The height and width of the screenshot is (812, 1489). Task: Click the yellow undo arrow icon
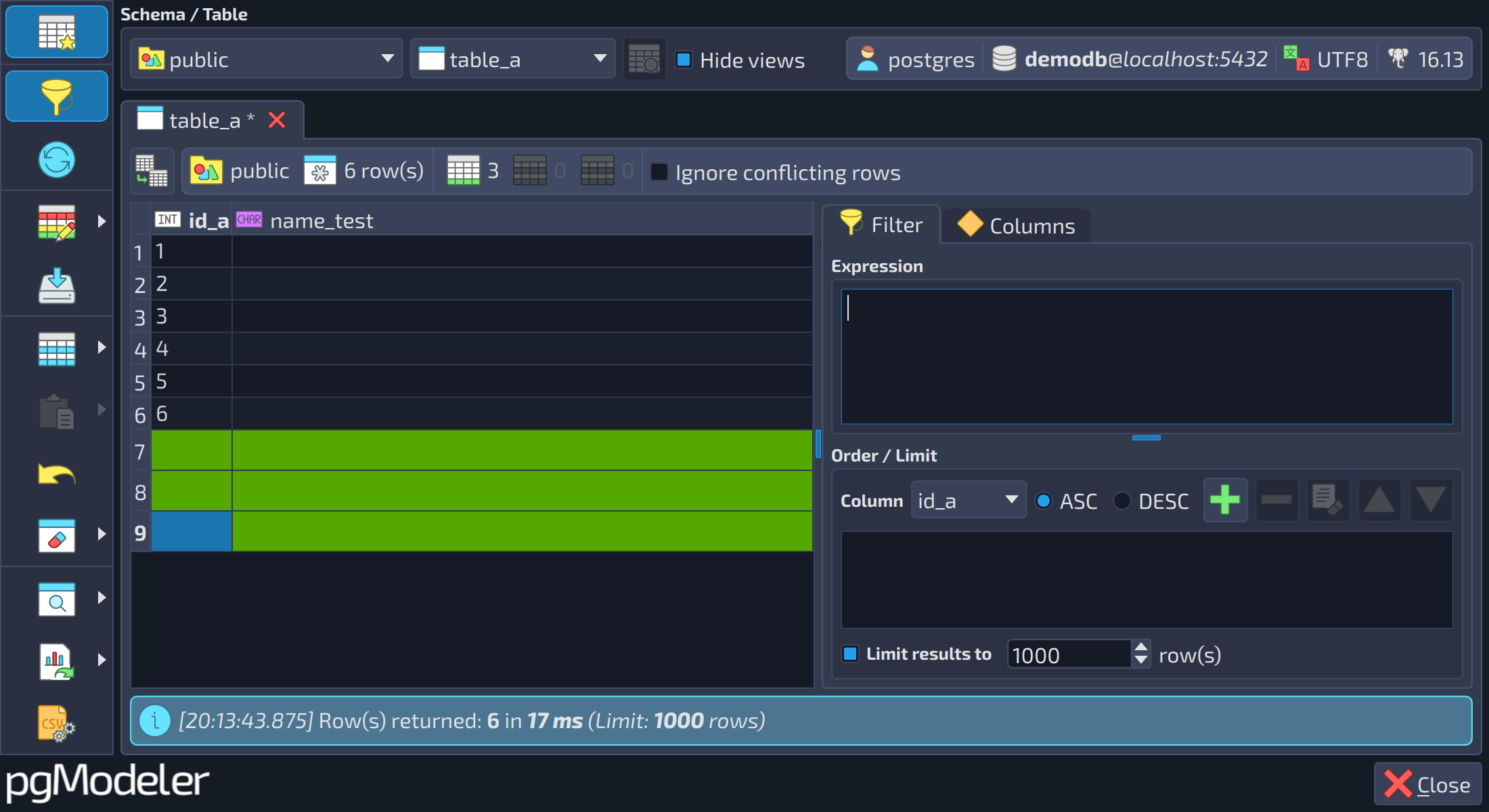tap(57, 474)
